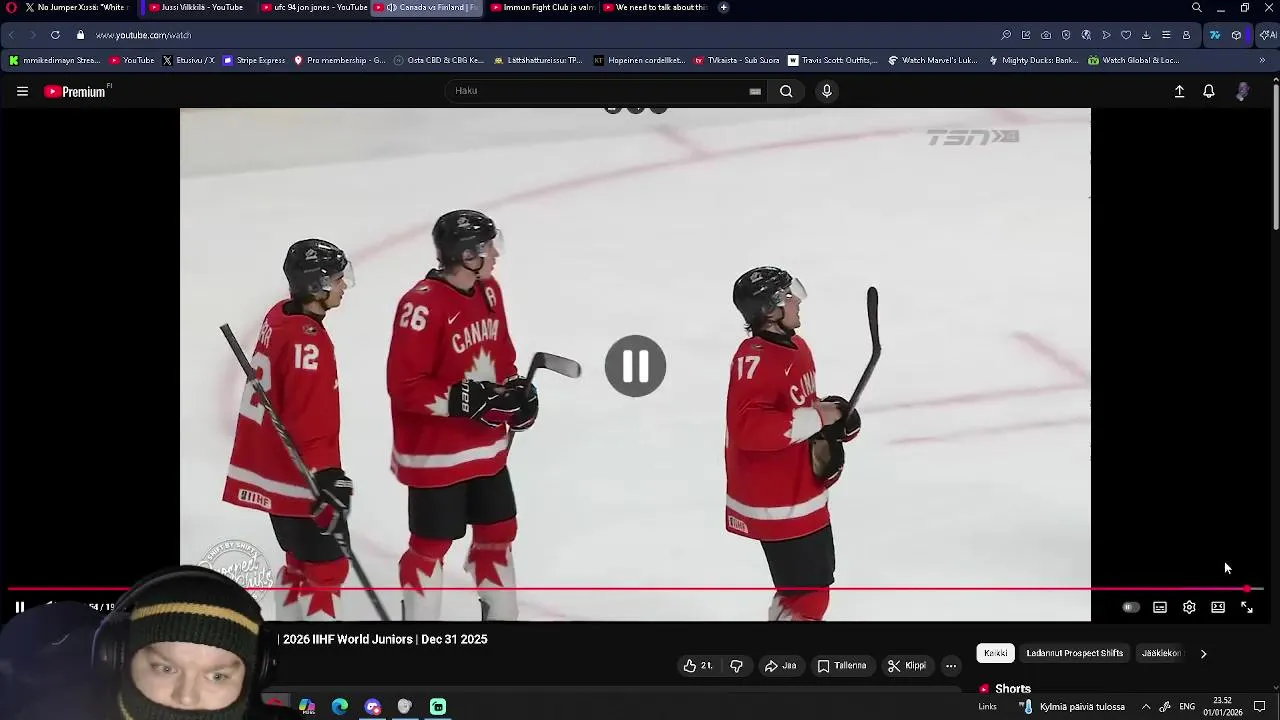Open the camera snapshot icon in address toolbar

(x=1046, y=35)
